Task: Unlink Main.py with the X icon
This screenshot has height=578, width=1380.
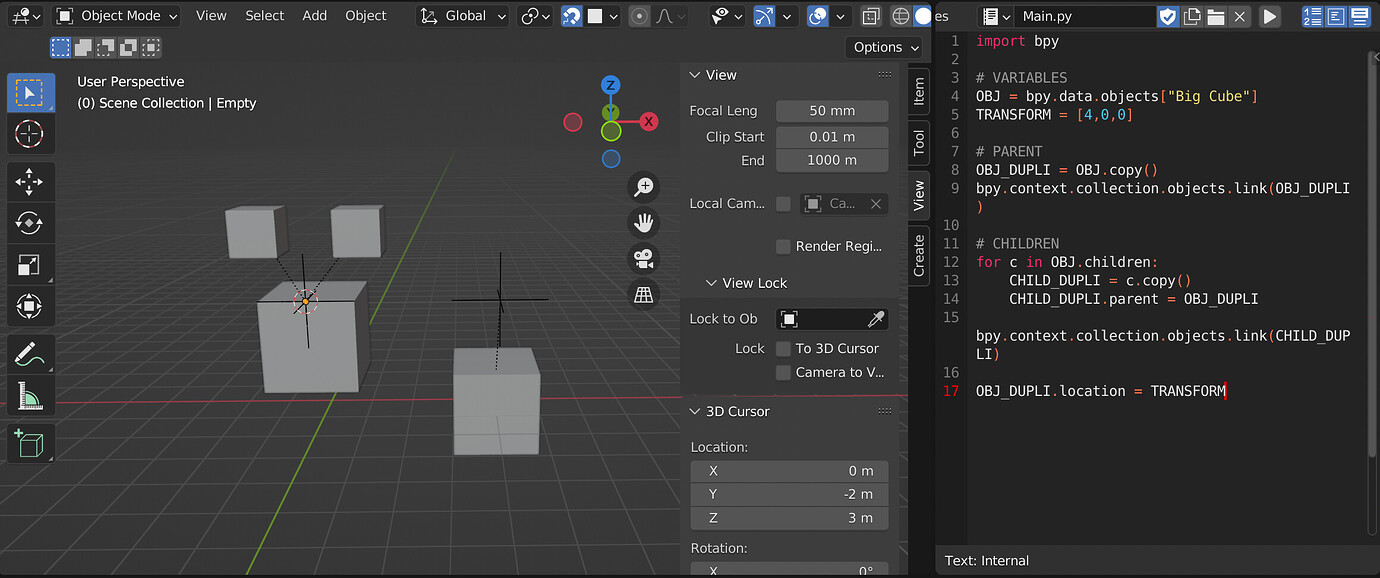Action: click(x=1240, y=16)
